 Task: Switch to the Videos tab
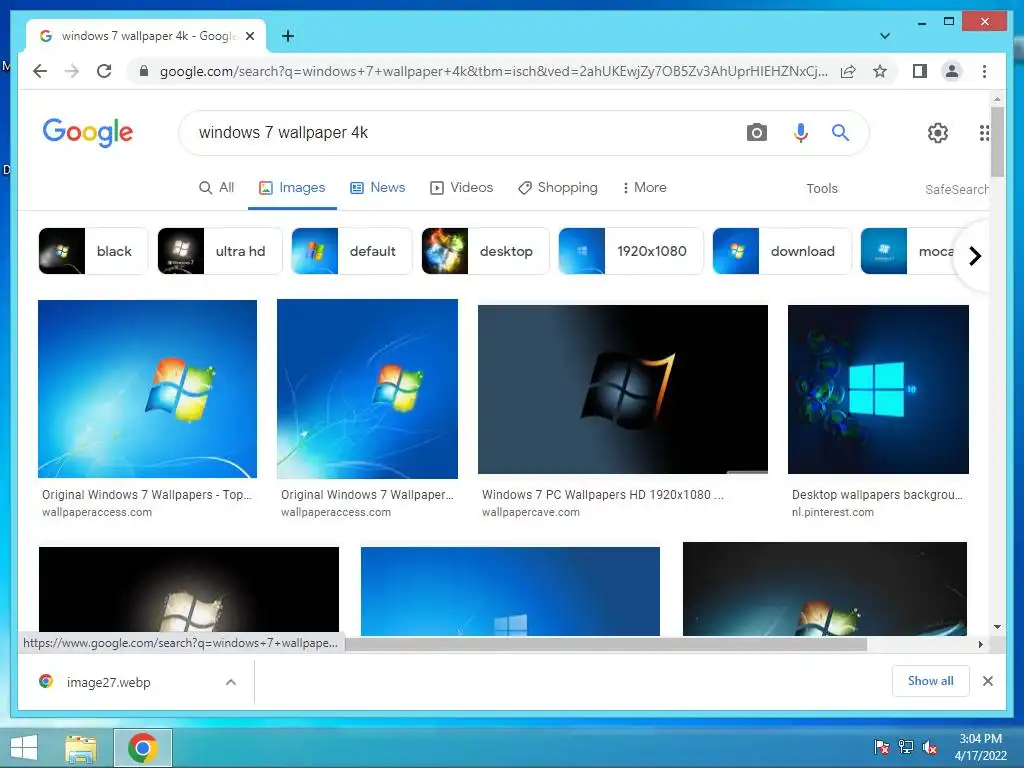[461, 187]
